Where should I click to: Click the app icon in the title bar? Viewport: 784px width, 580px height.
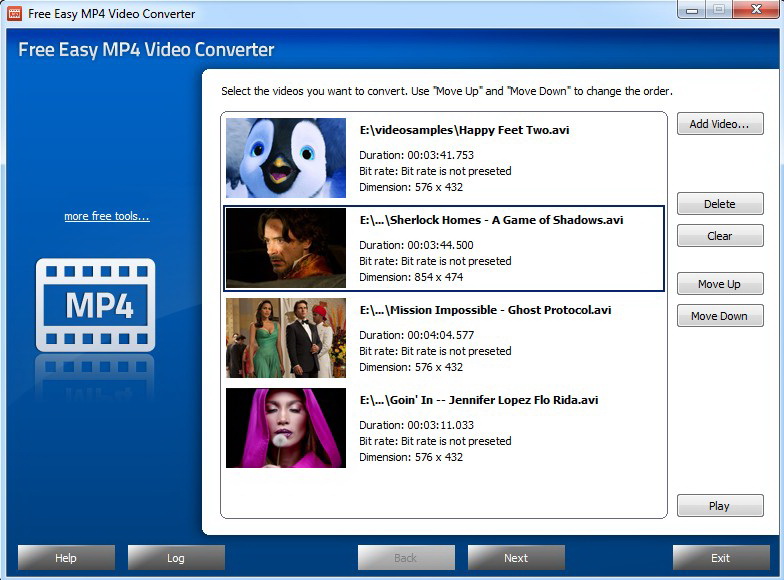[14, 14]
